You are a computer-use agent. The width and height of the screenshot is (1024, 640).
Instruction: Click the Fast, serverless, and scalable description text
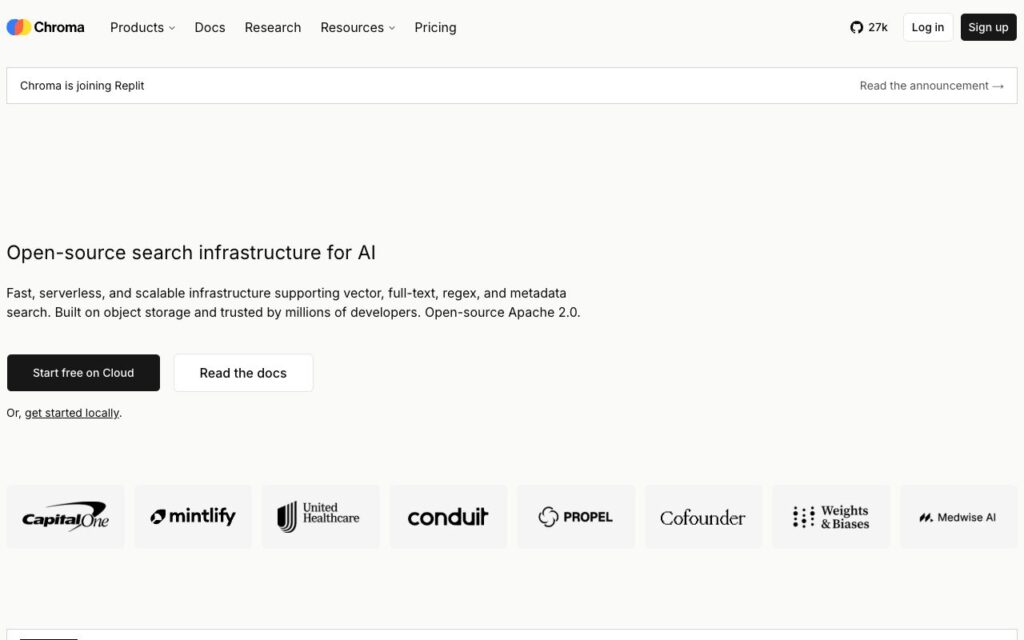[293, 302]
